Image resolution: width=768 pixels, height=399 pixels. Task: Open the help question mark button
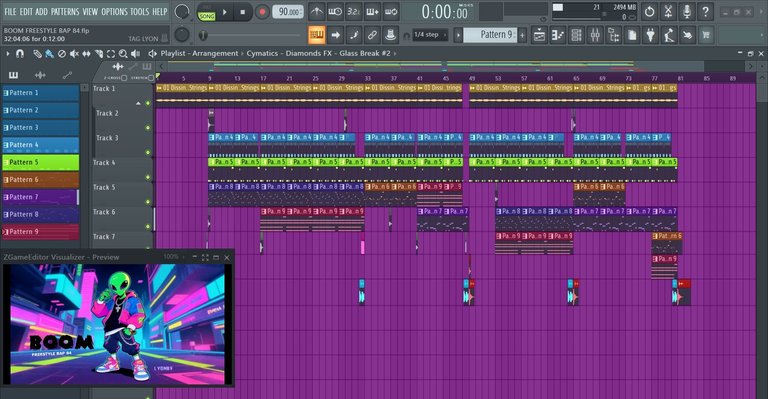(705, 12)
